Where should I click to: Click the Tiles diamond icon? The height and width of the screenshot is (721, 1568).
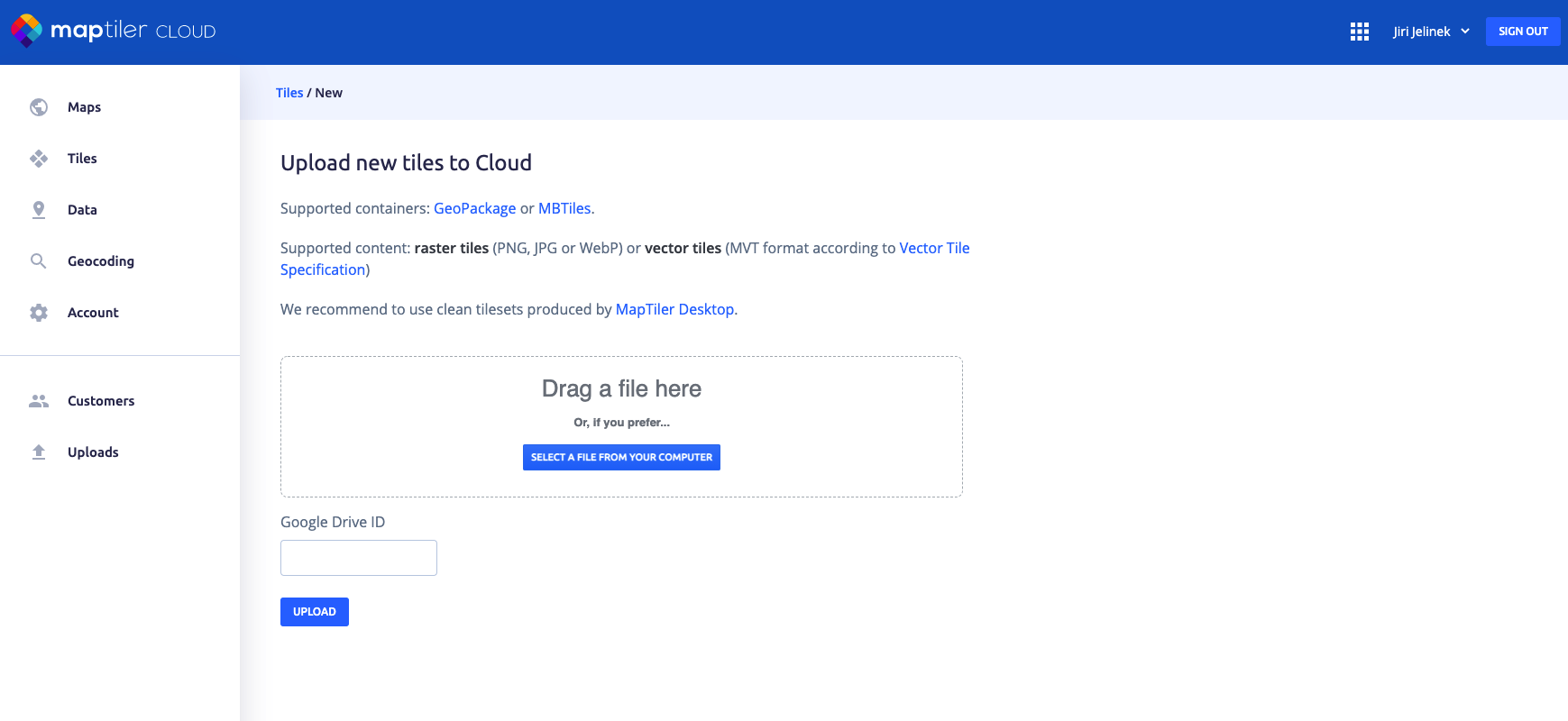coord(39,159)
